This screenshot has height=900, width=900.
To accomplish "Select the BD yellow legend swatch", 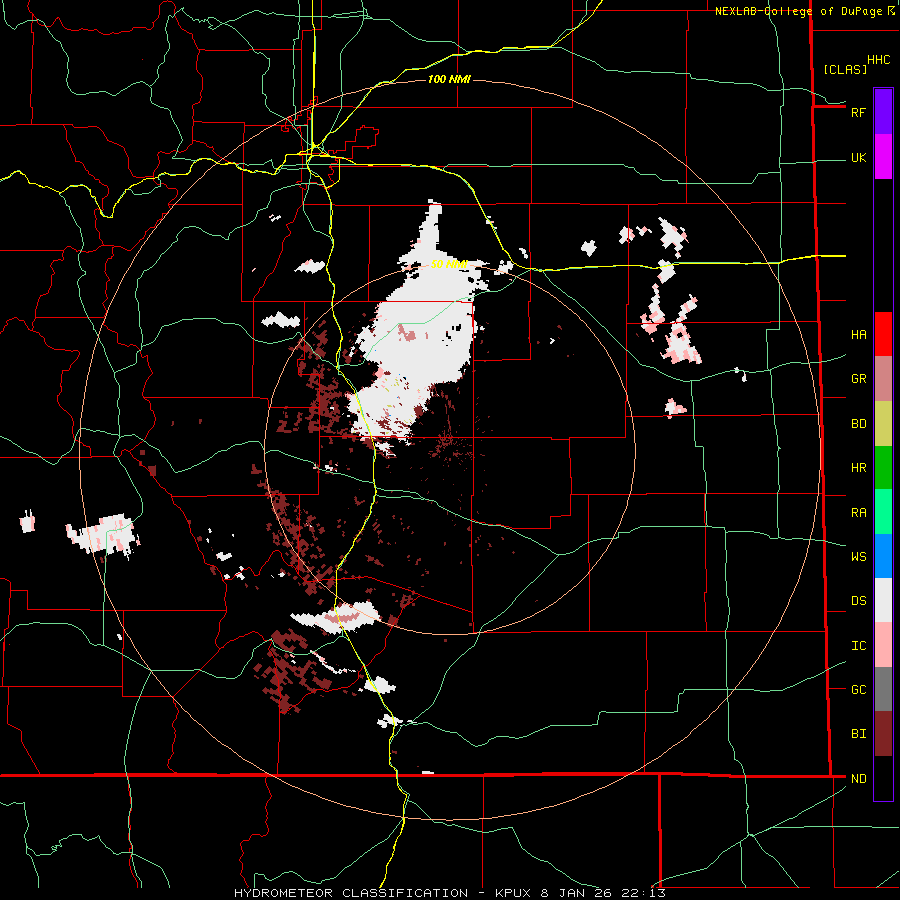I will [883, 423].
